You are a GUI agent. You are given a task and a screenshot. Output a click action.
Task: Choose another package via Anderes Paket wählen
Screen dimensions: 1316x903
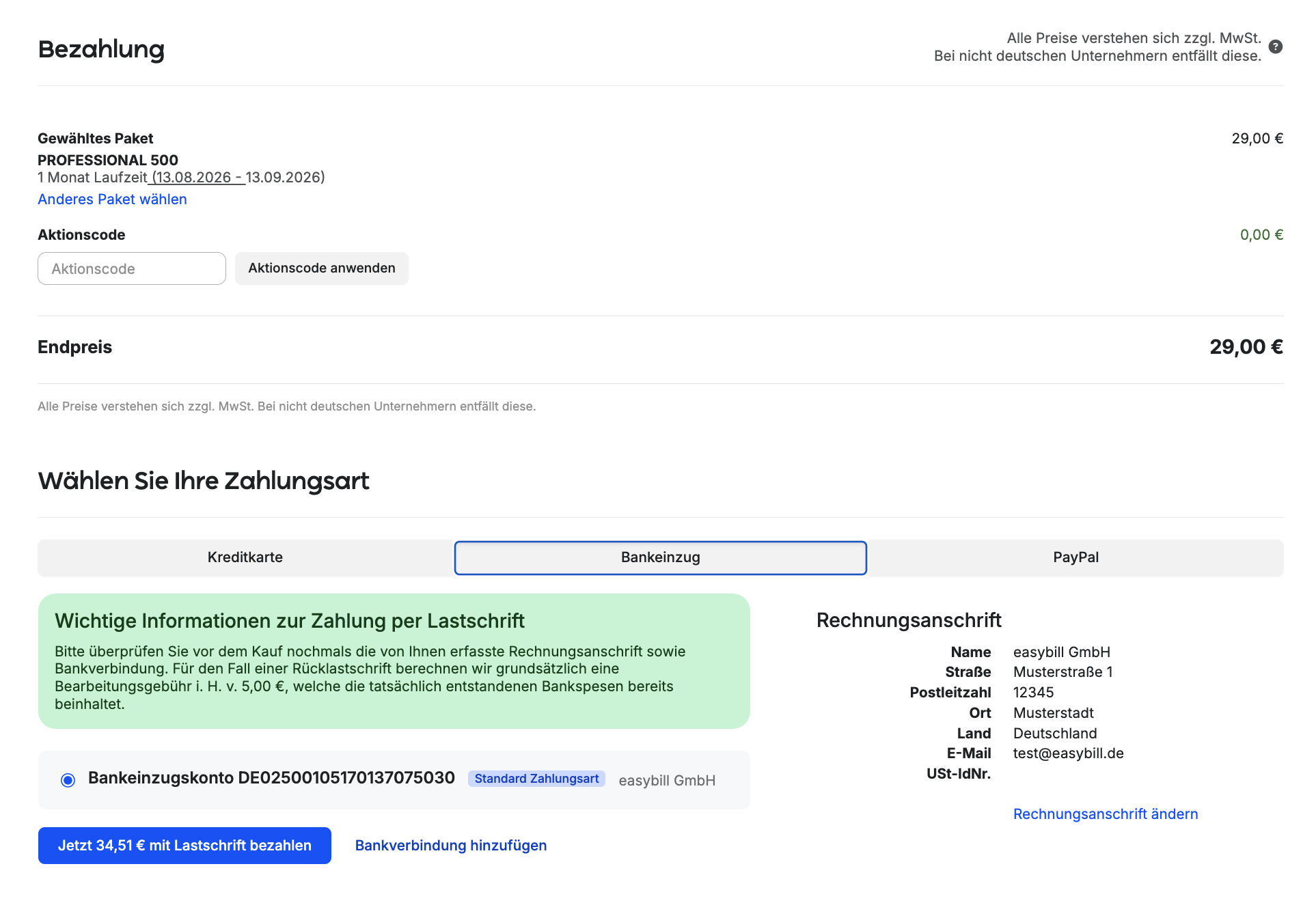[x=112, y=199]
